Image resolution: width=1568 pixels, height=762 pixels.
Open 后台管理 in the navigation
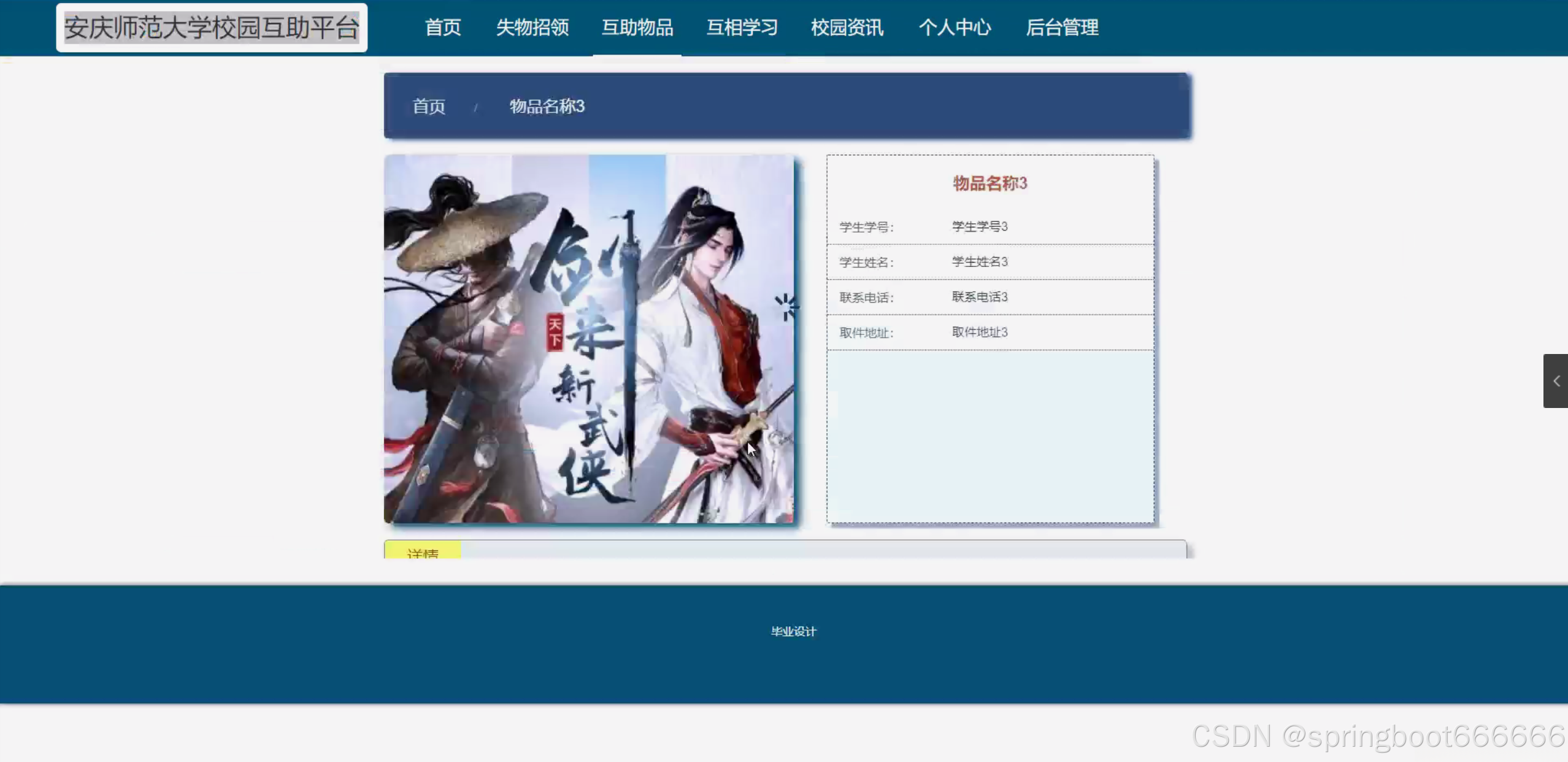point(1062,28)
